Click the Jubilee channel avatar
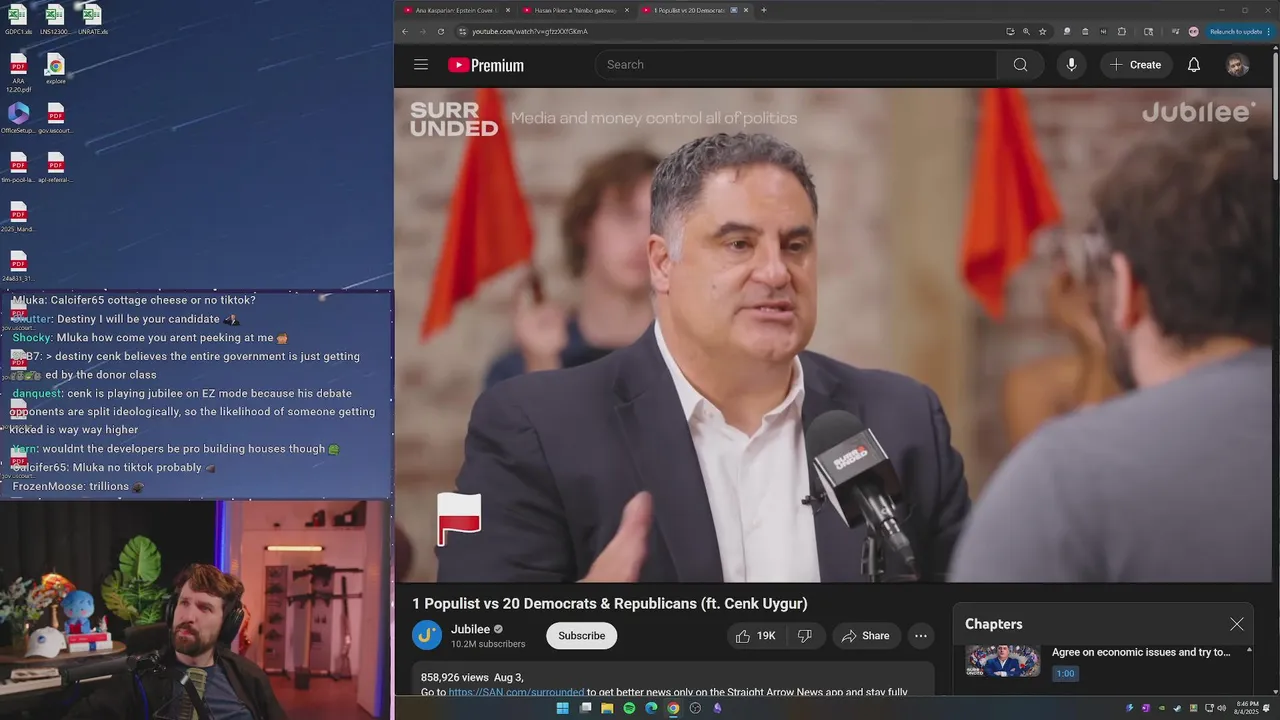Image resolution: width=1280 pixels, height=720 pixels. [427, 635]
